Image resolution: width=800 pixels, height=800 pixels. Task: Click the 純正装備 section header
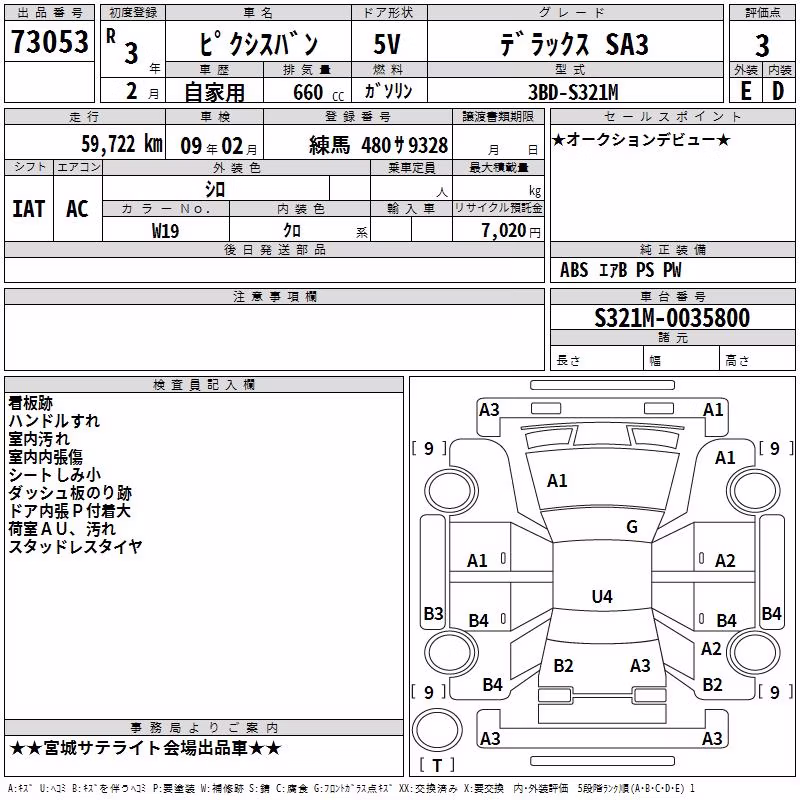[x=672, y=249]
